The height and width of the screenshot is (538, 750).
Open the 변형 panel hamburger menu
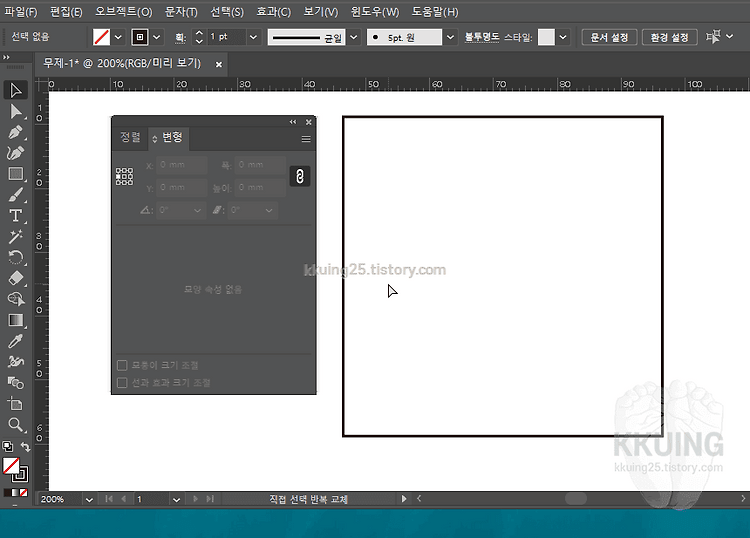306,139
